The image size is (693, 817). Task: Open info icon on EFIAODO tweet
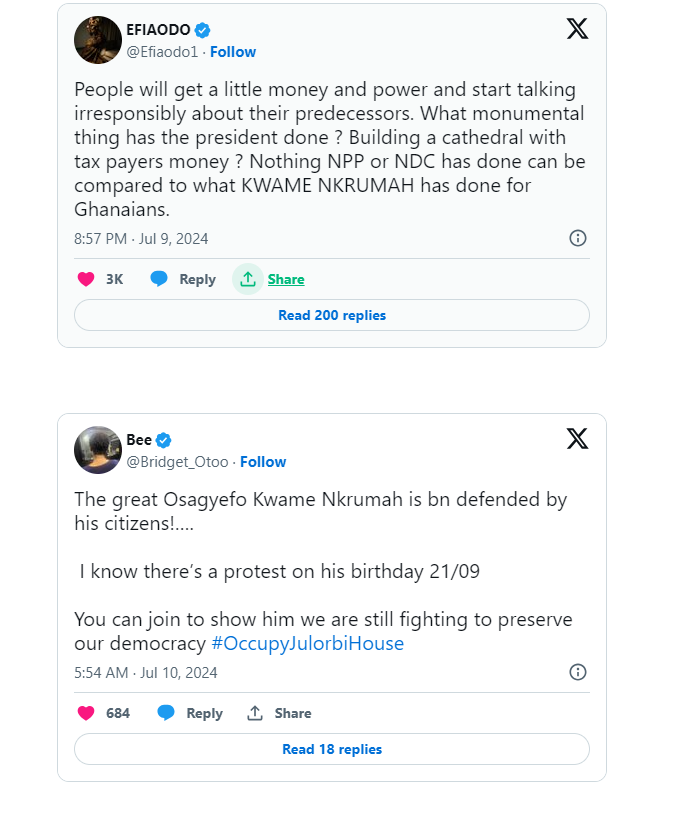point(577,238)
